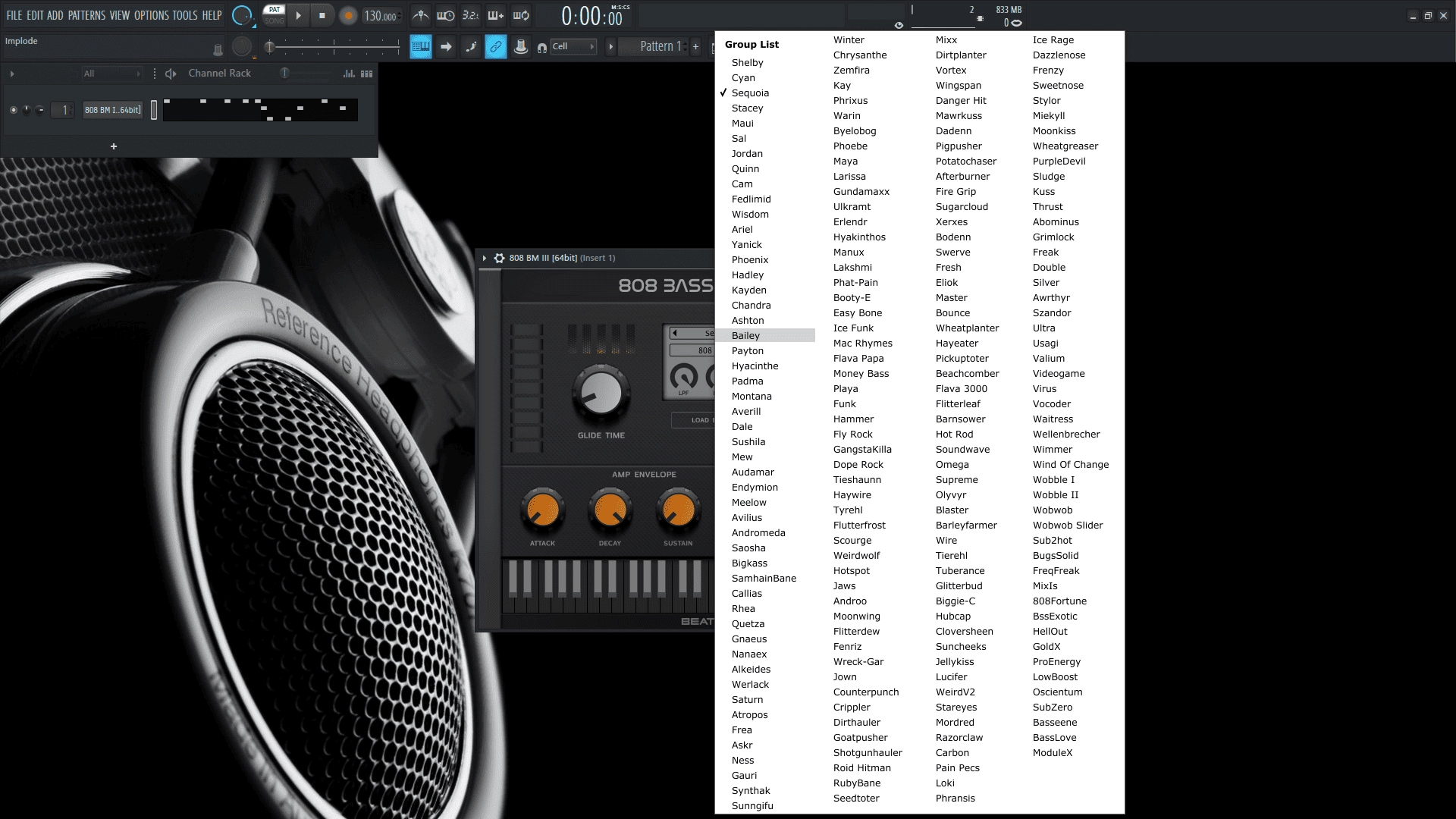Click the previous preset arrow in plugin display

[x=675, y=333]
